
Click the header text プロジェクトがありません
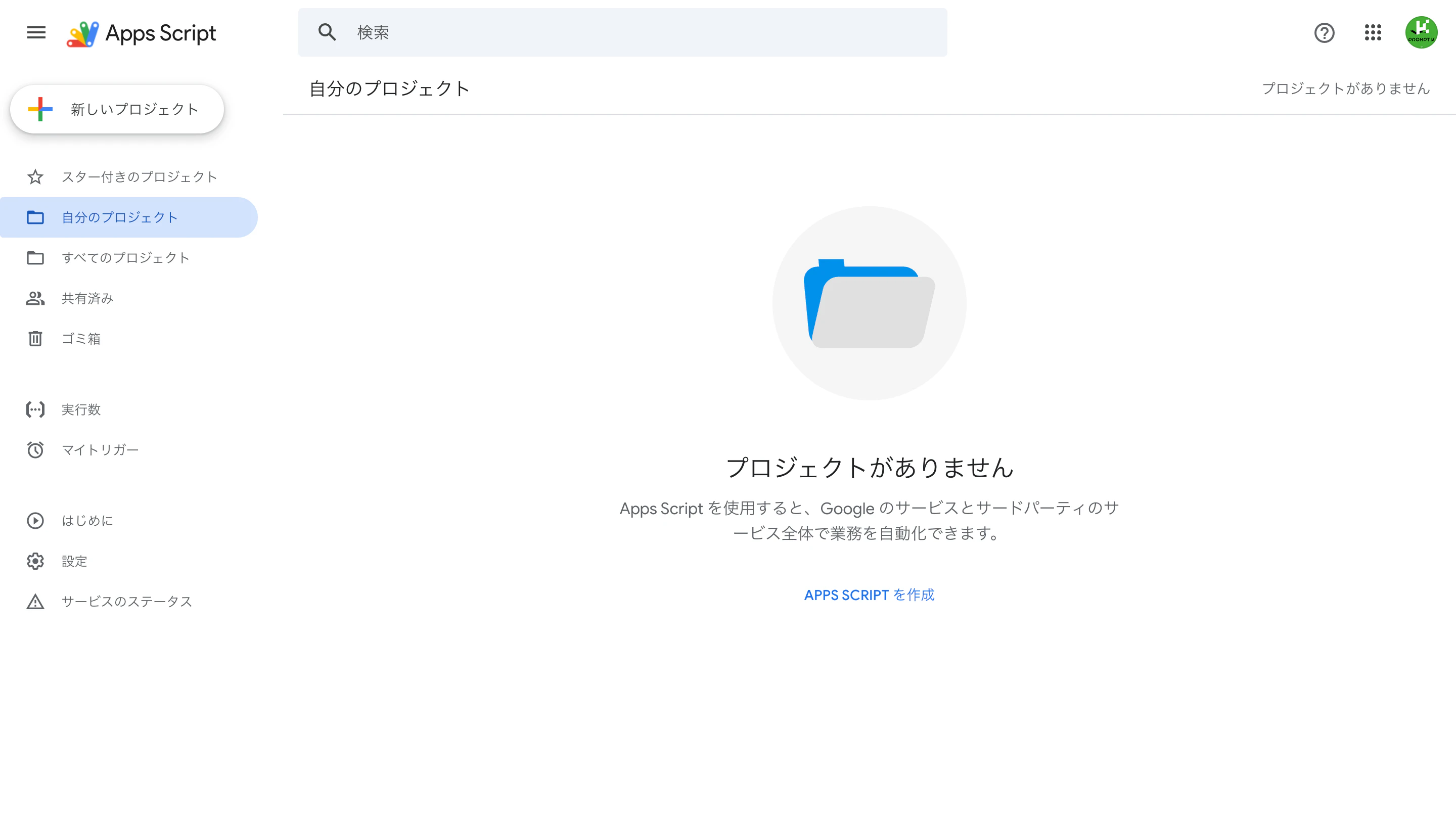tap(1346, 88)
